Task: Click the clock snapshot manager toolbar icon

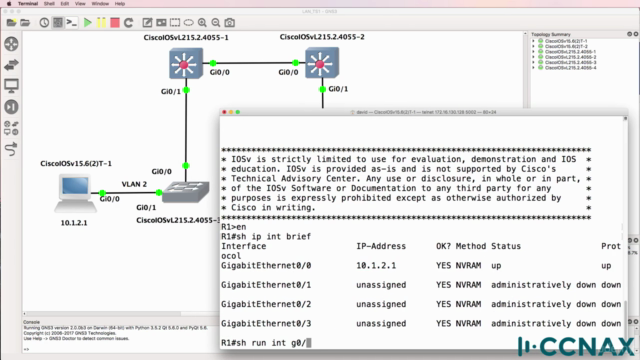Action: tap(44, 22)
